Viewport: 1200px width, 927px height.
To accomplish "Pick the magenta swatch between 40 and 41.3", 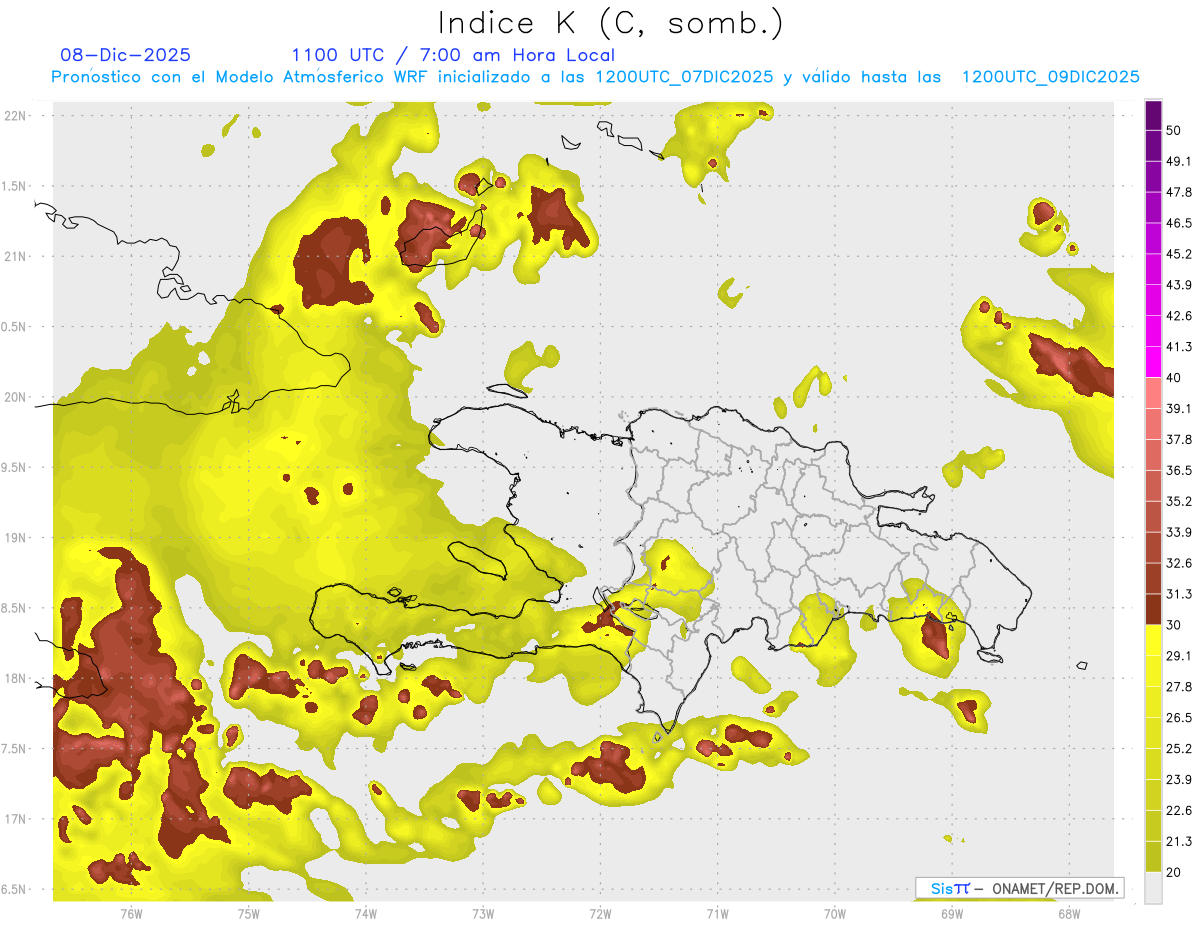I will point(1153,362).
